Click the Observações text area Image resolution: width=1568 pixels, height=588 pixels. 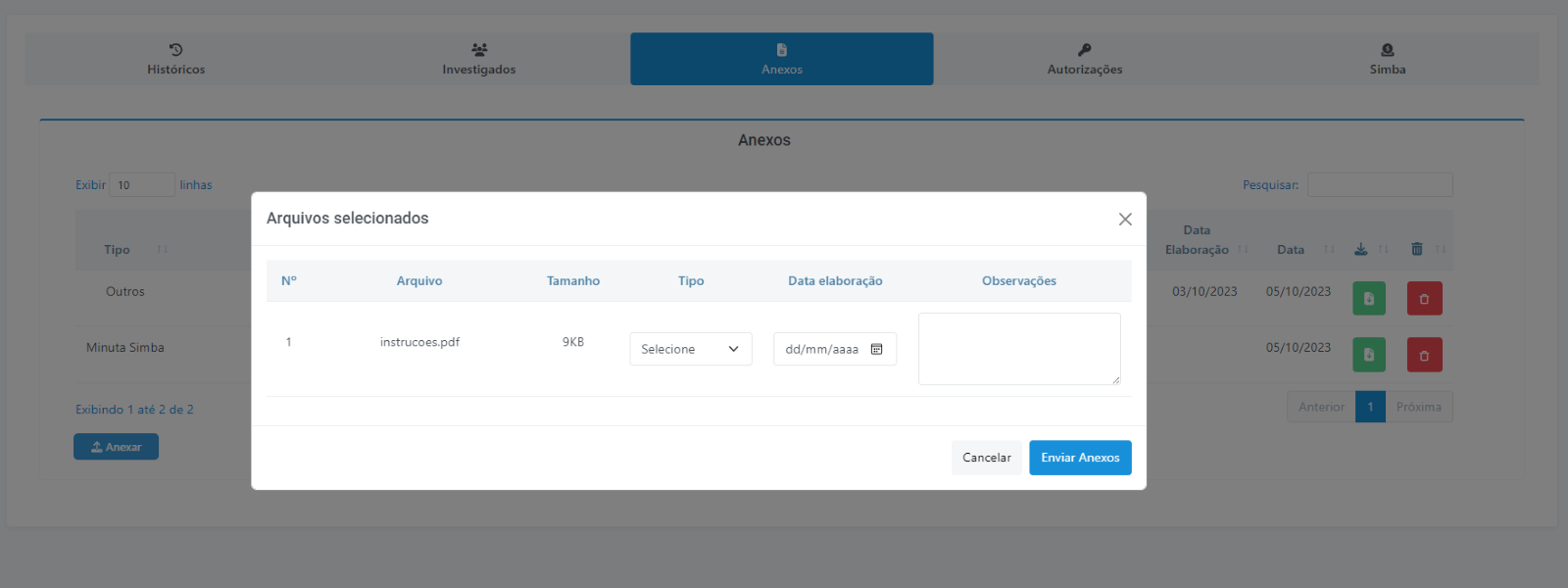(x=1019, y=349)
